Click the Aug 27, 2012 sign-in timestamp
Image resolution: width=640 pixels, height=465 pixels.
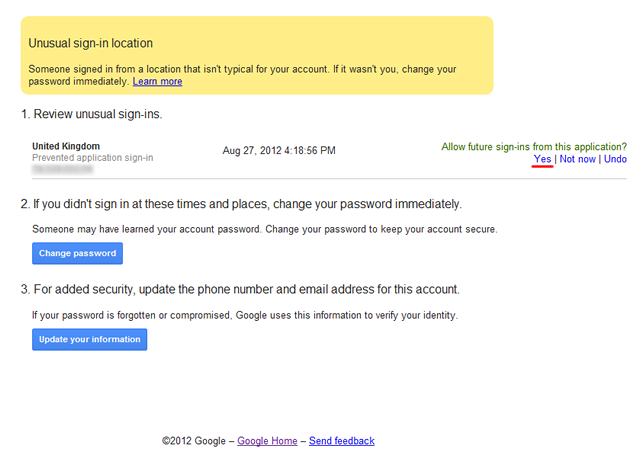[279, 151]
